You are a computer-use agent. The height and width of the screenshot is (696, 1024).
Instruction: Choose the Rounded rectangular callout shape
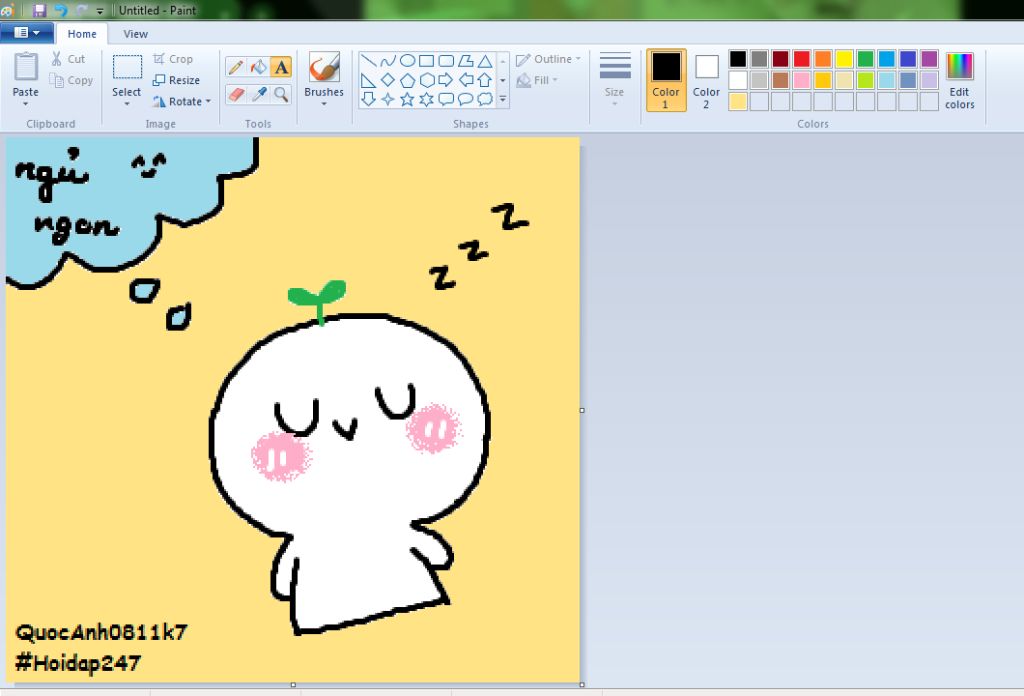coord(446,99)
